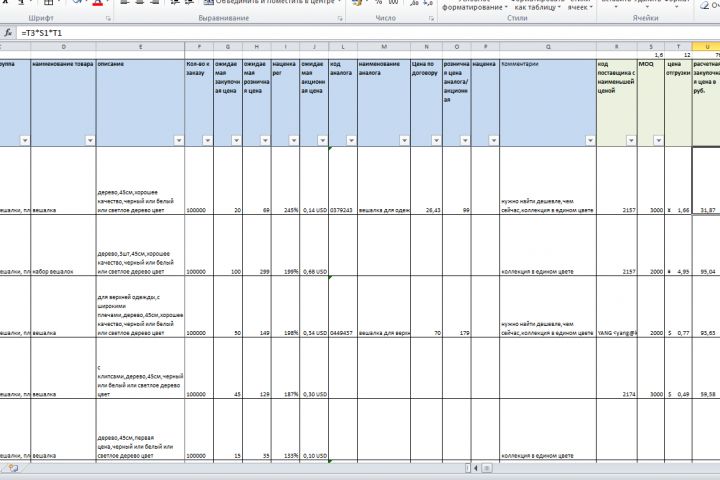720x480 pixels.
Task: Open filter dropdown for ожидаемая закупочная цена column
Action: click(236, 141)
